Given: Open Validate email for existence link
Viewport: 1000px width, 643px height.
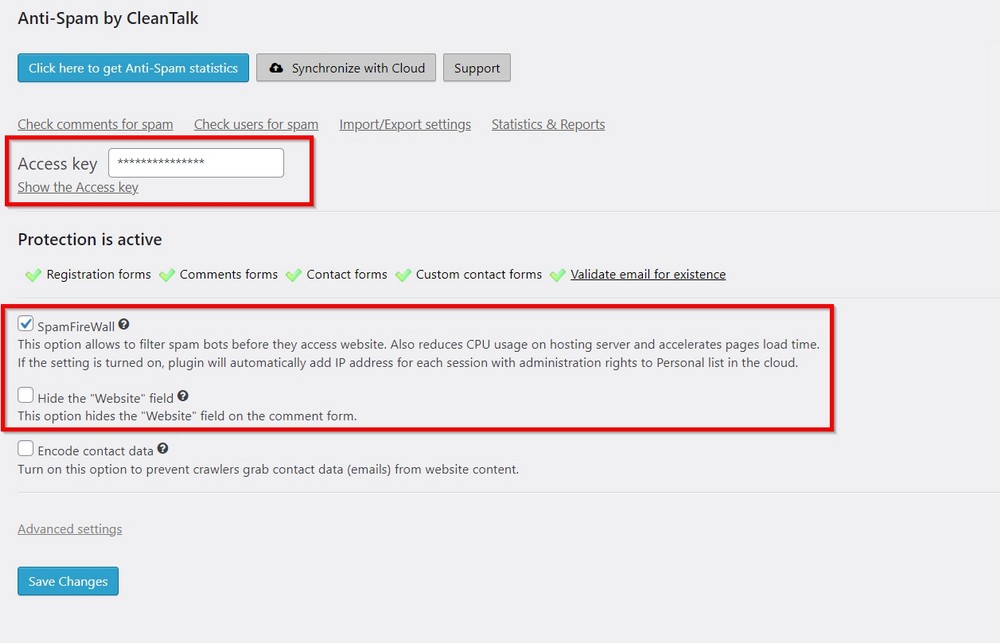Looking at the screenshot, I should click(x=648, y=274).
